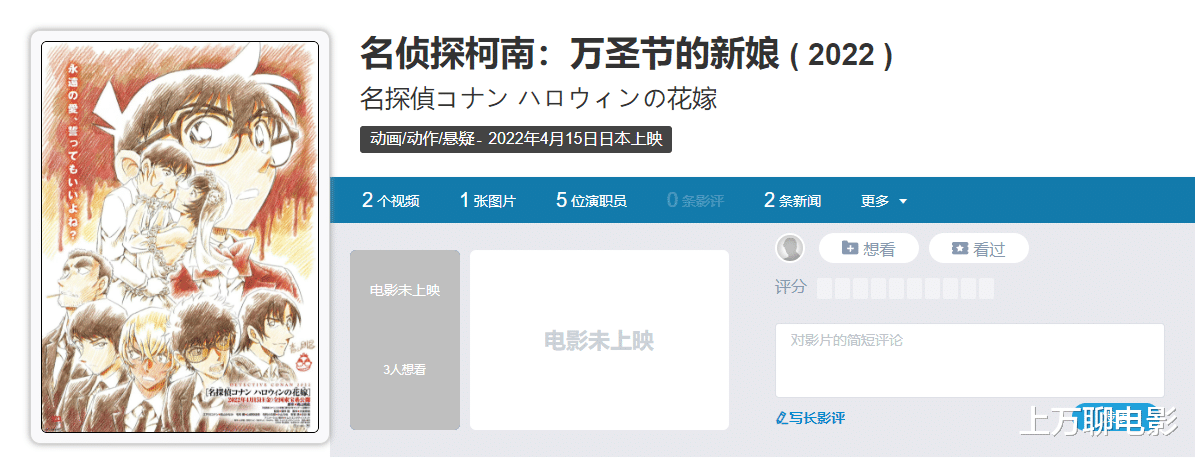Click the 3人想看 gray panel
Screen dimensions: 1195x458
pos(405,340)
